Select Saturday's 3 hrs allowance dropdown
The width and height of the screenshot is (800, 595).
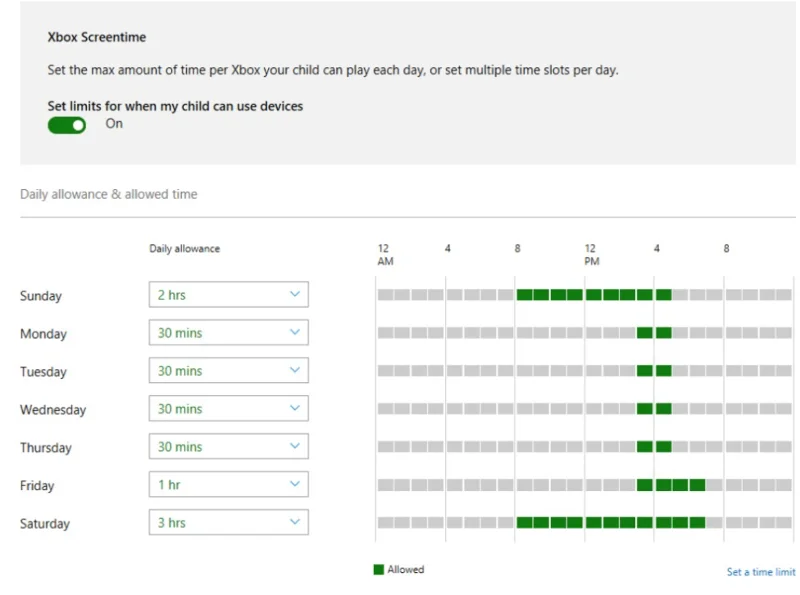[x=228, y=523]
